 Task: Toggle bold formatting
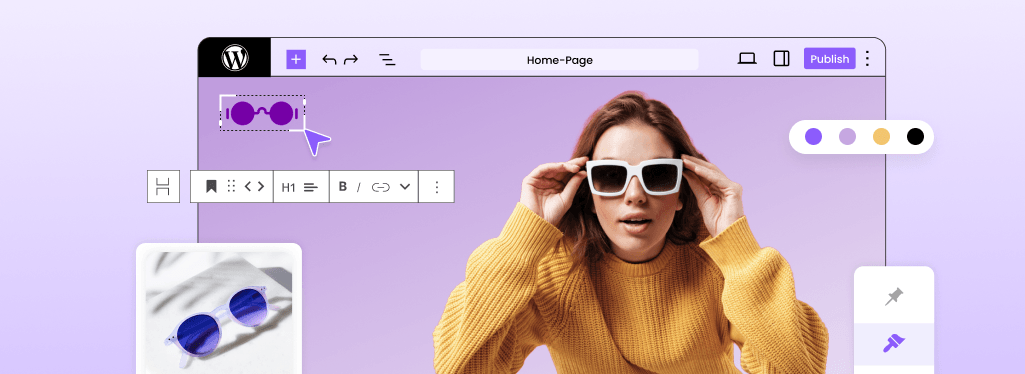point(343,186)
